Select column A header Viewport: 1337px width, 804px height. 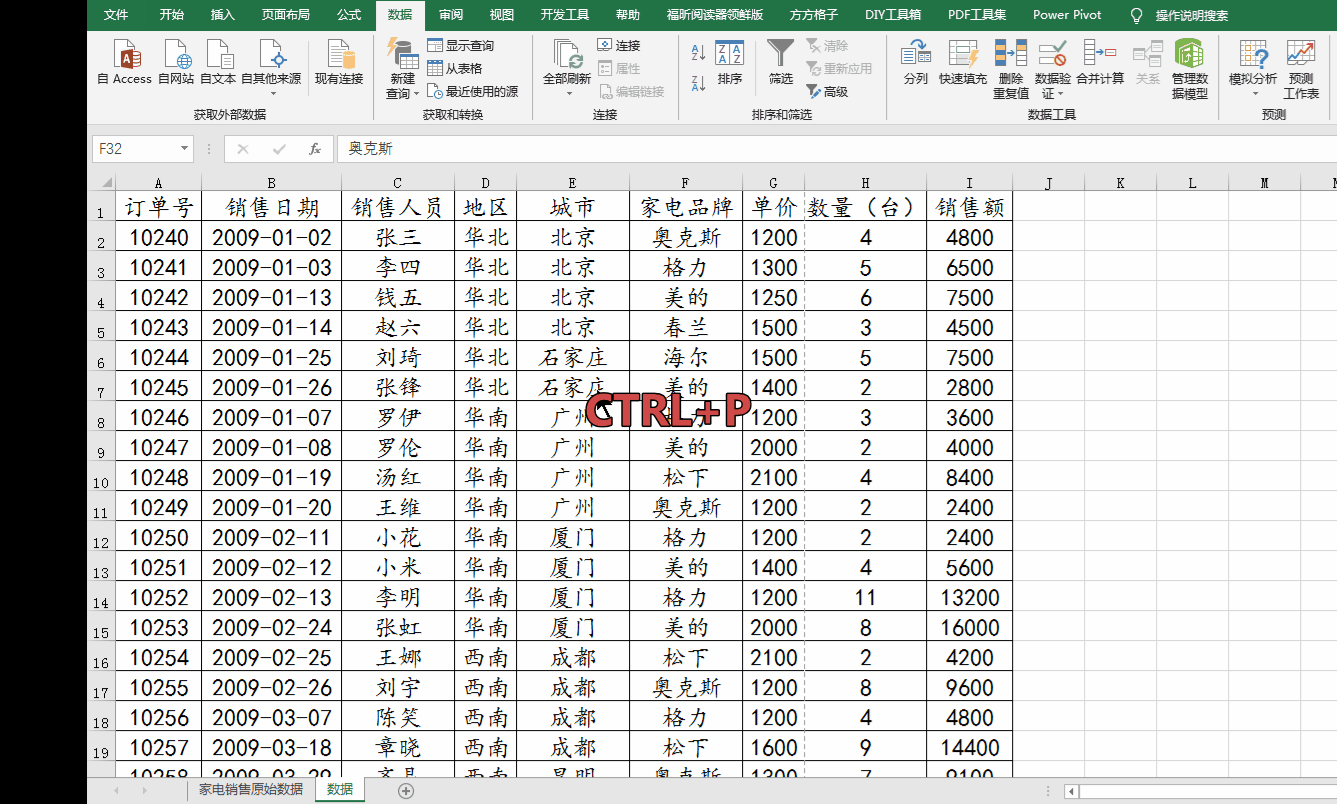158,183
